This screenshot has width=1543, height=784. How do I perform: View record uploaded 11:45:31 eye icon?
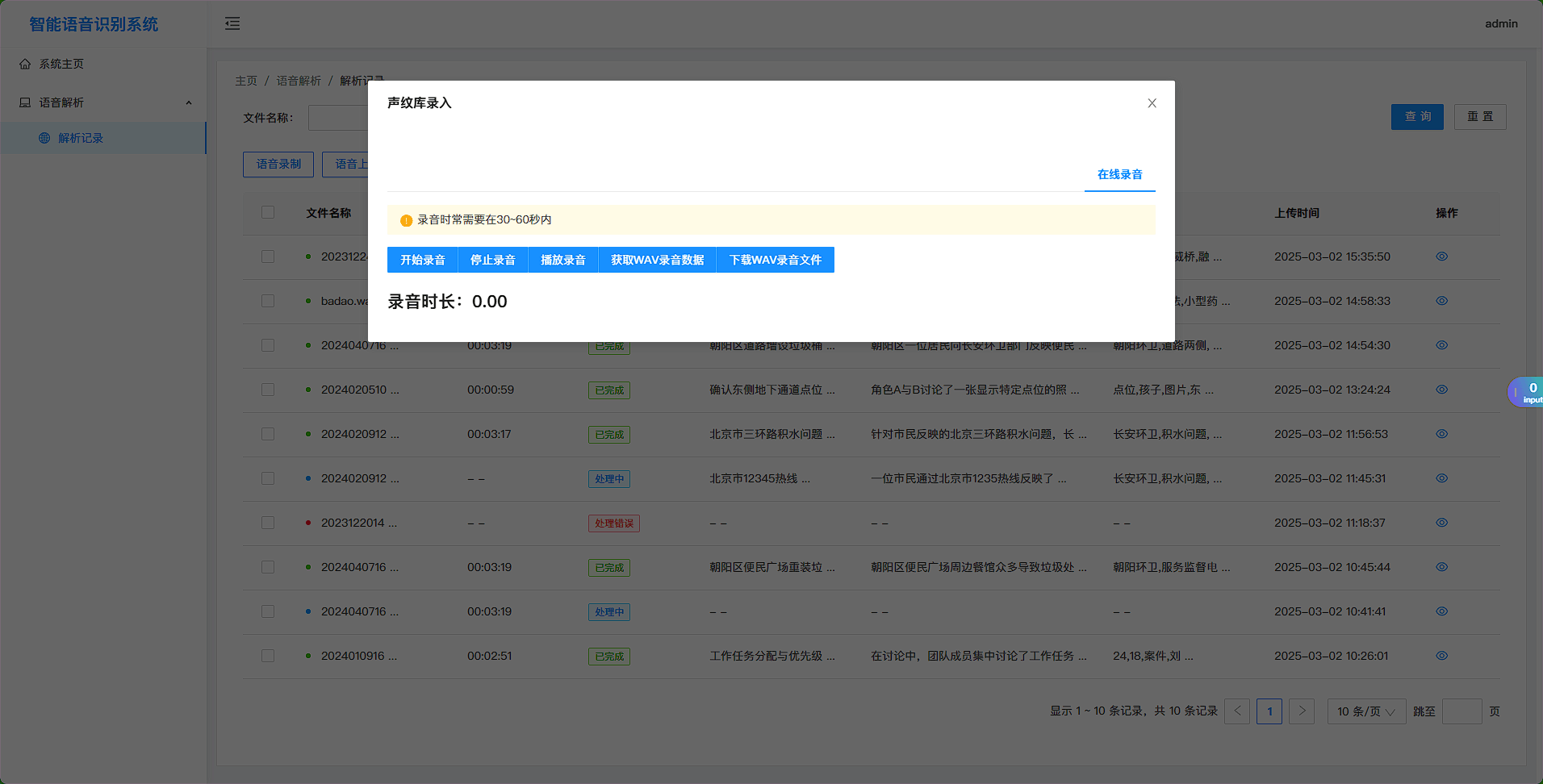[x=1442, y=478]
